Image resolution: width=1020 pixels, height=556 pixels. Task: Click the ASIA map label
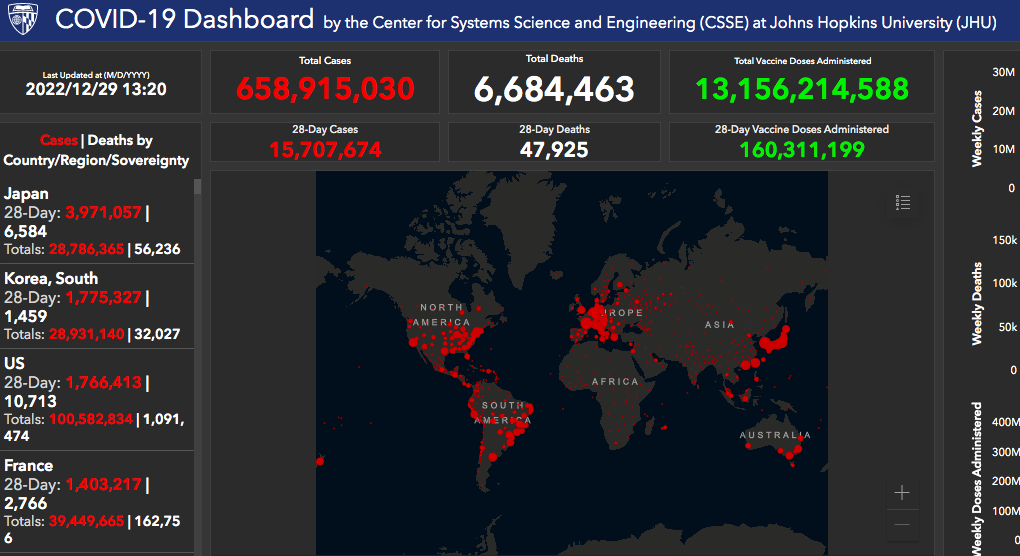(719, 324)
